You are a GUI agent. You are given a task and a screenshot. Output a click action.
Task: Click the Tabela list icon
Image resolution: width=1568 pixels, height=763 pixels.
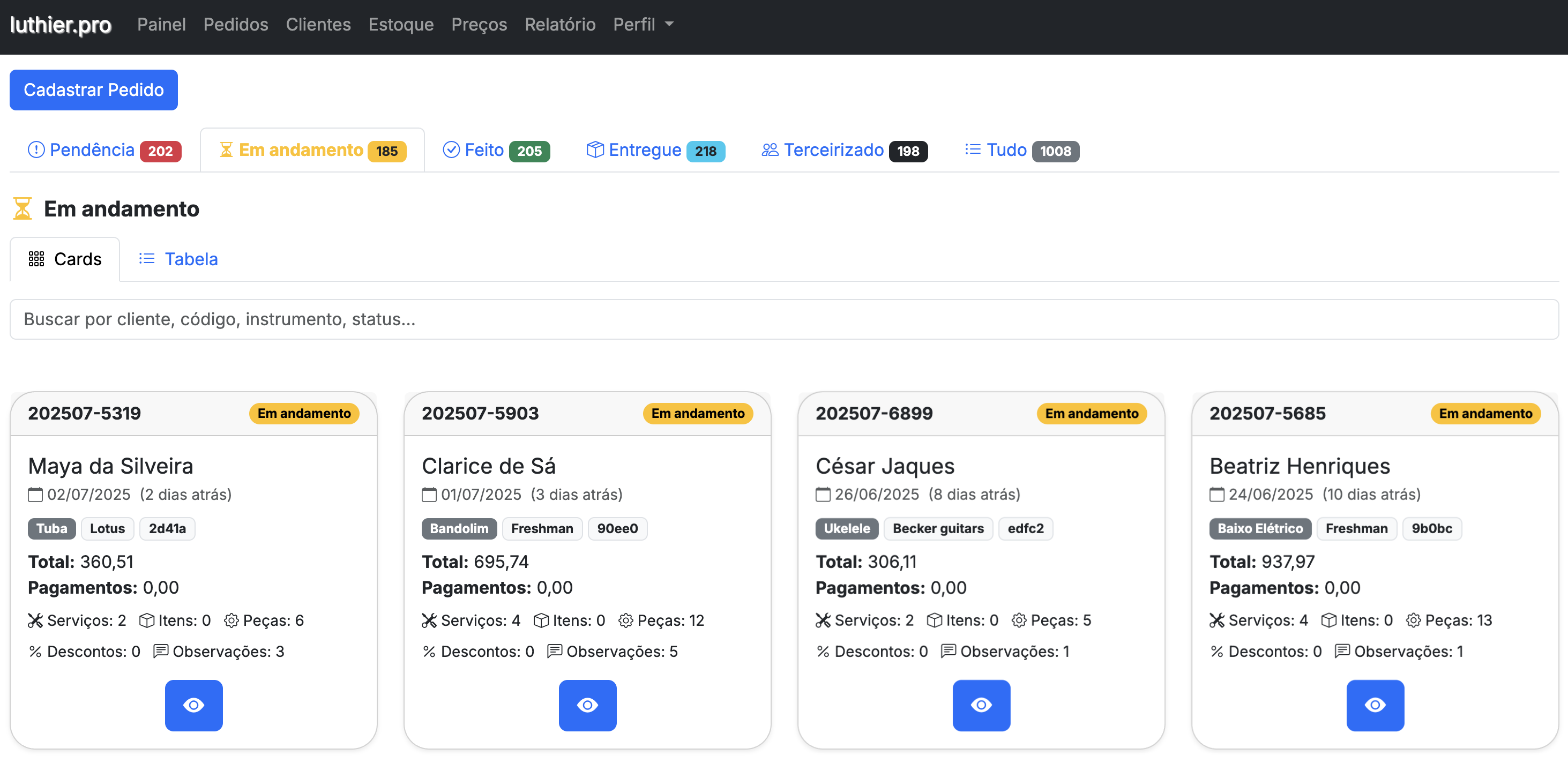click(x=147, y=259)
